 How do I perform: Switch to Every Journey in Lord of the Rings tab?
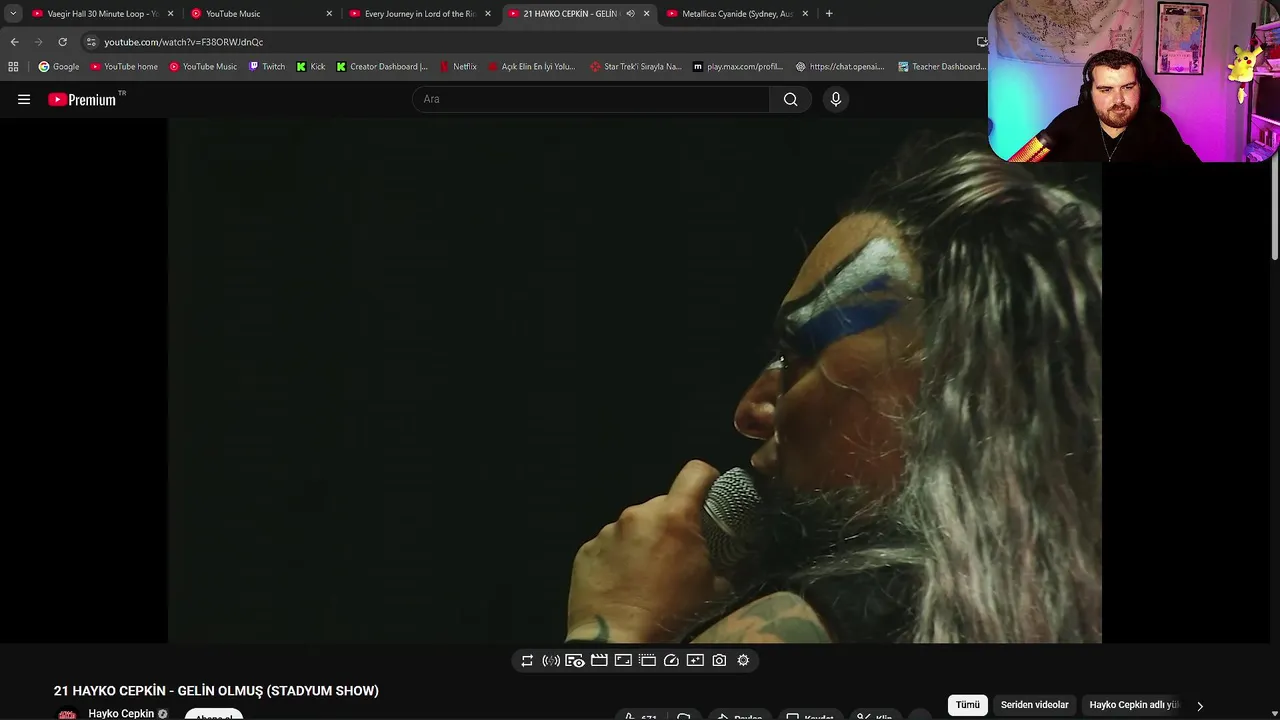[x=420, y=14]
